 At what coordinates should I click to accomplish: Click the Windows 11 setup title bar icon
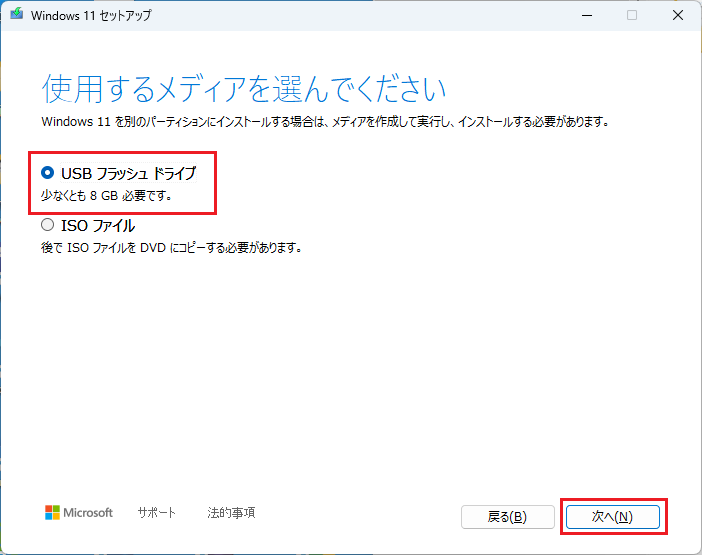tap(17, 15)
